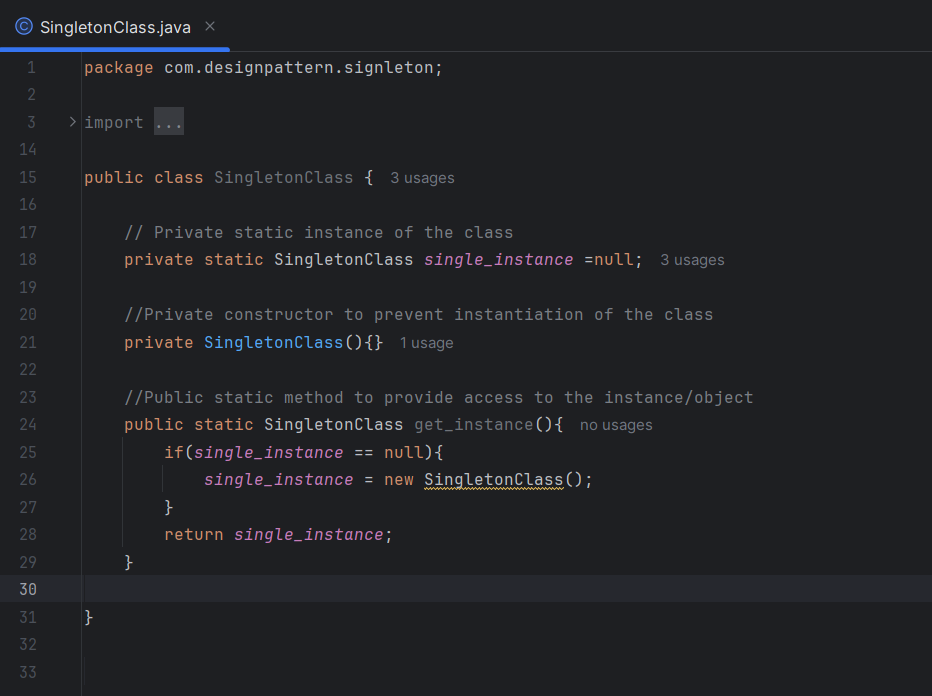Click line number 24 in the gutter

(x=31, y=424)
